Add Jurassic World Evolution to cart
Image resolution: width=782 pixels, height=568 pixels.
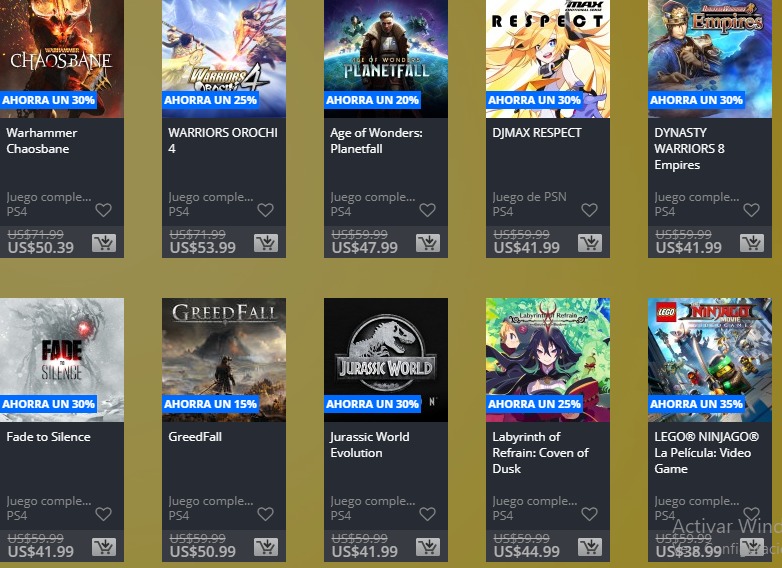428,547
